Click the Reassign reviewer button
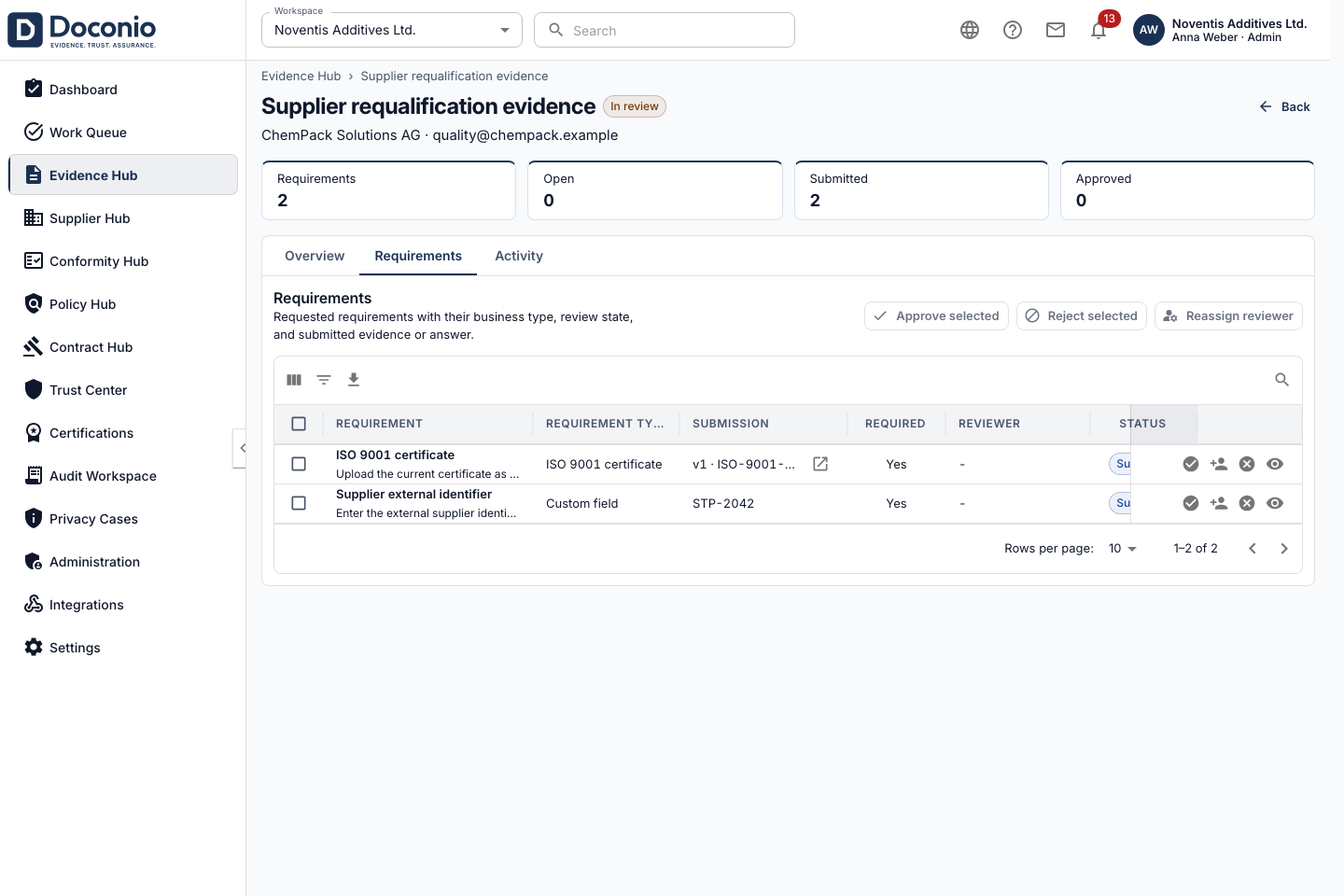The width and height of the screenshot is (1344, 896). coord(1228,316)
